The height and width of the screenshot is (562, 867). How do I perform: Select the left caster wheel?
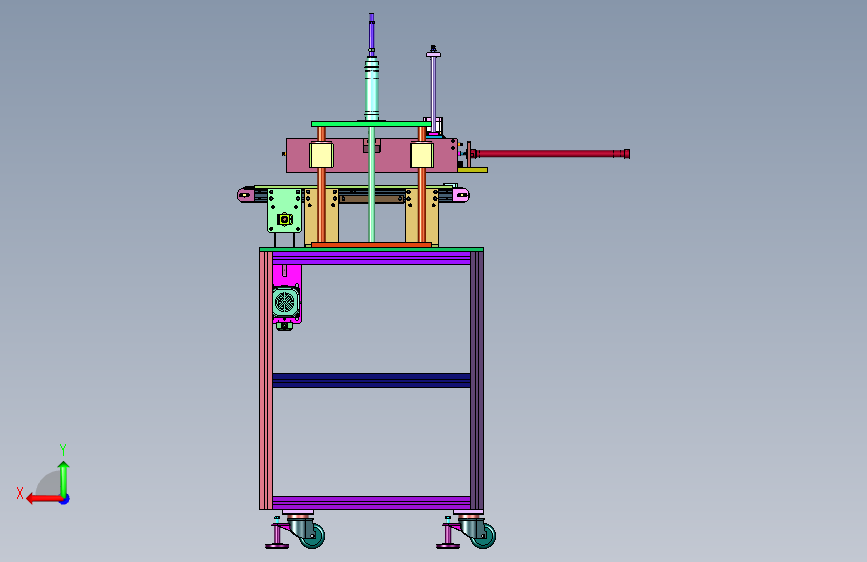[x=314, y=536]
